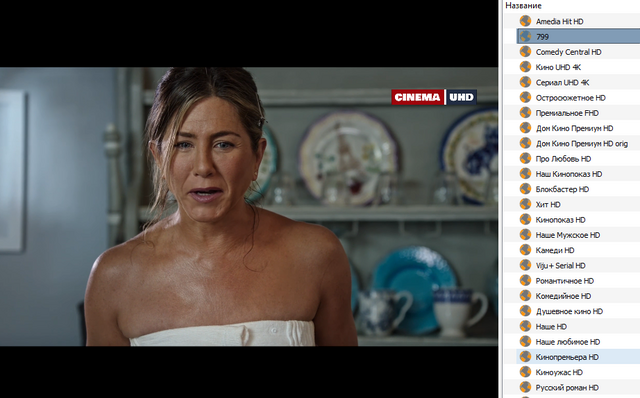
Task: Click the channel icon beside Премиальное FHD
Action: click(x=525, y=112)
